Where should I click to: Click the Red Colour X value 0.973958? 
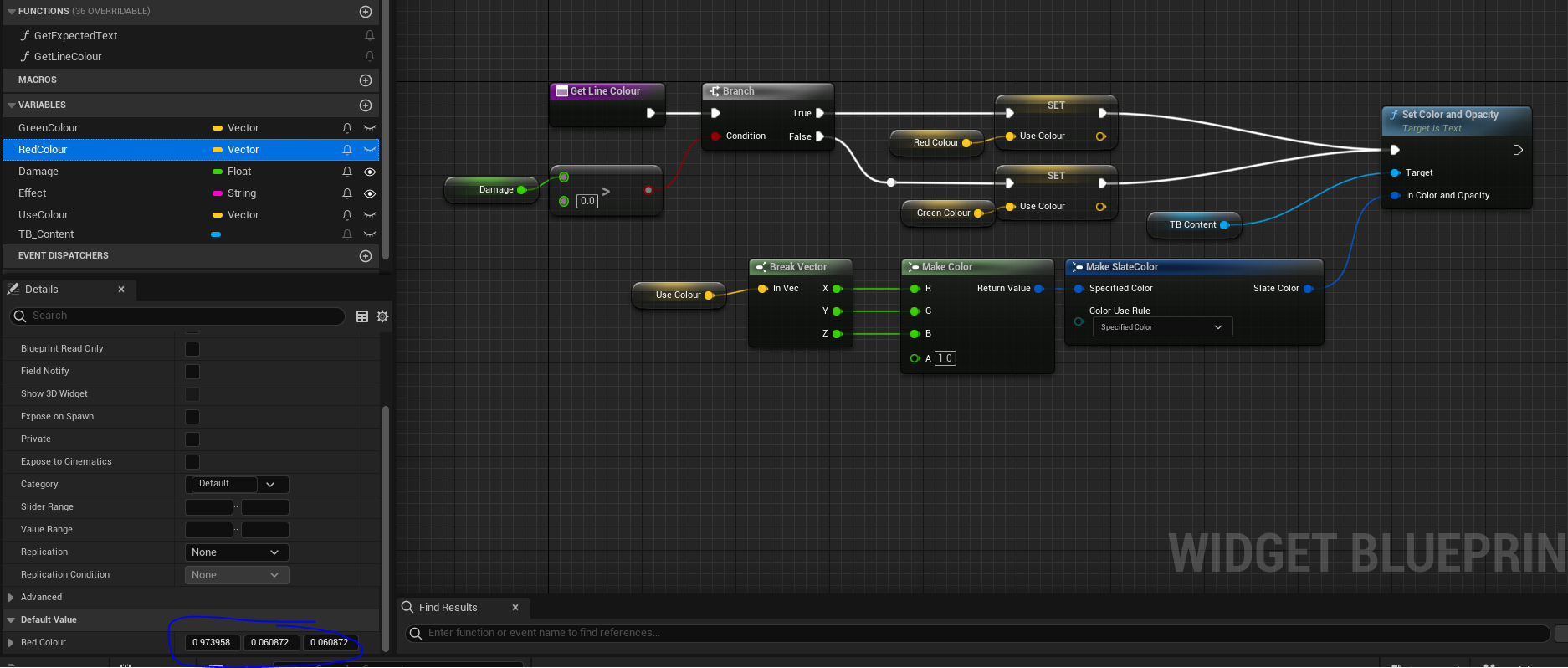[213, 643]
